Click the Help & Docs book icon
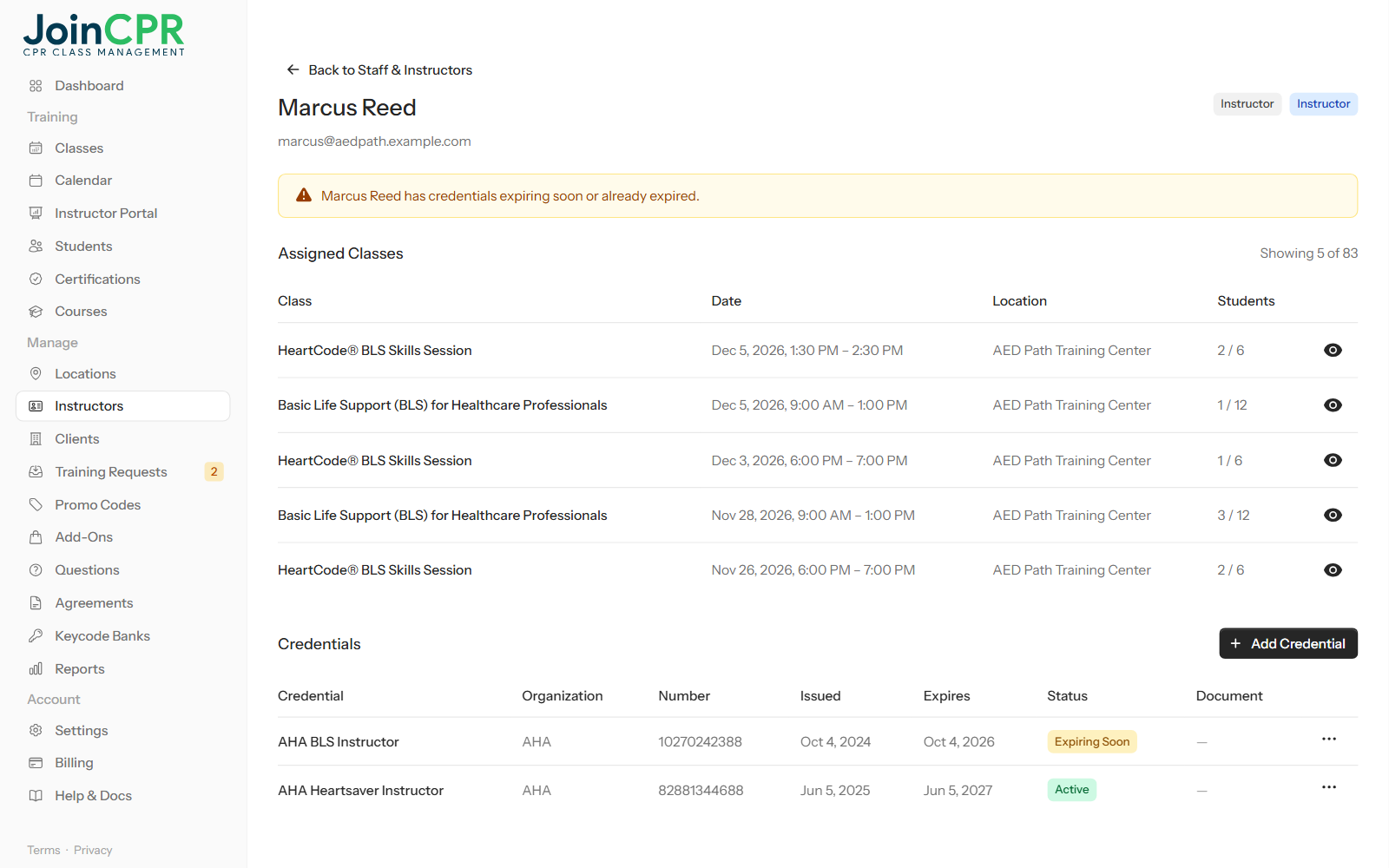 [36, 796]
